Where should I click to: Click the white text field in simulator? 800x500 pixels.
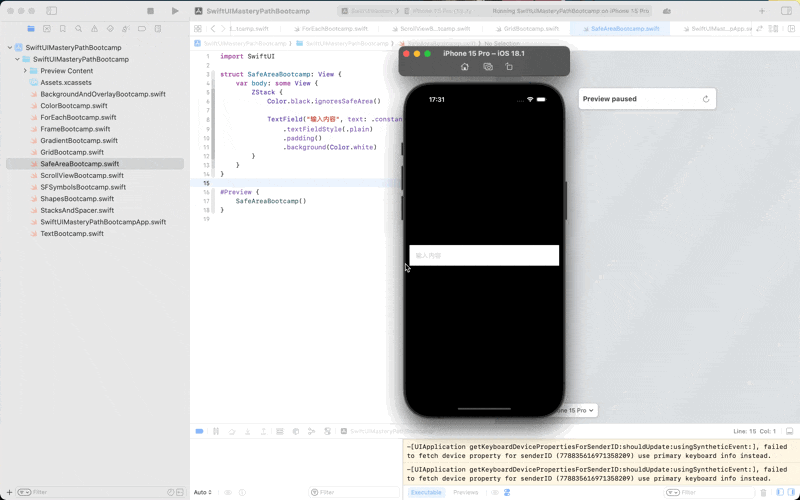(484, 255)
